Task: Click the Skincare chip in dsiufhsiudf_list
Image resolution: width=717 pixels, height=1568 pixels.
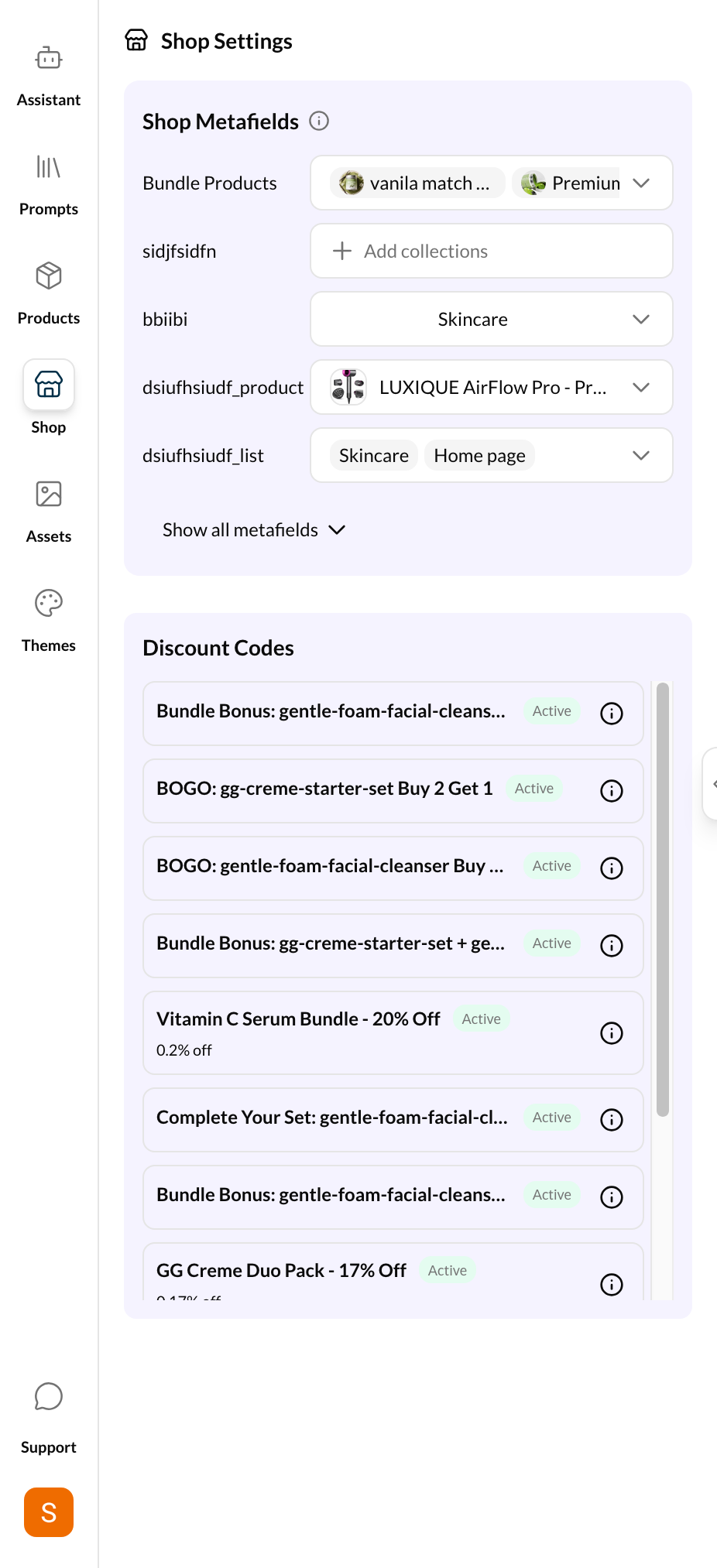Action: pyautogui.click(x=374, y=455)
